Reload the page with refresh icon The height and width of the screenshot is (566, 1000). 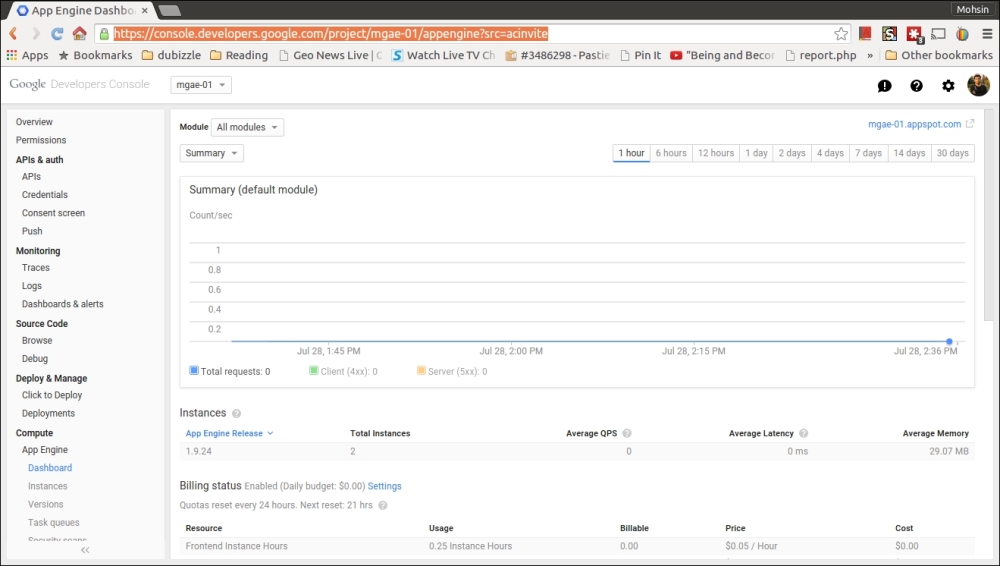click(57, 33)
